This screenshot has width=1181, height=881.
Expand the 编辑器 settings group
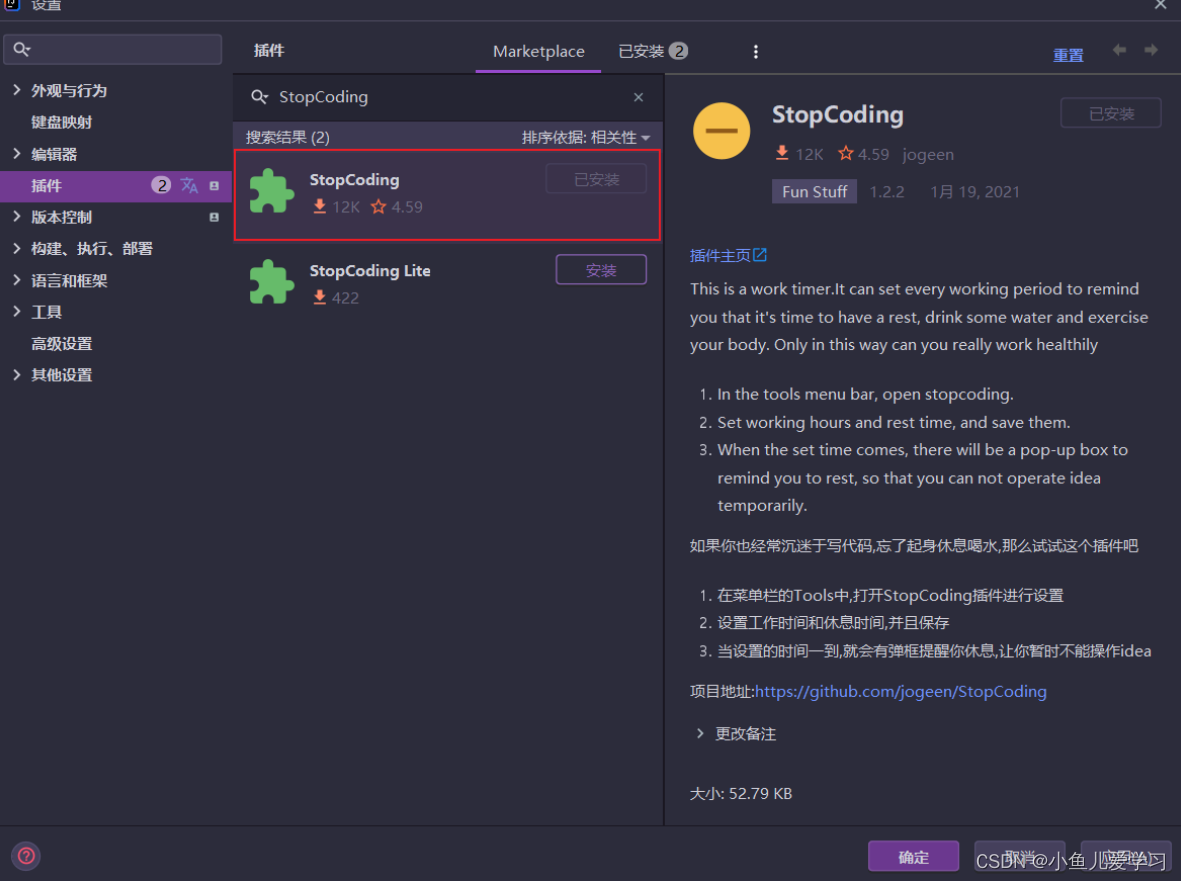coord(17,154)
